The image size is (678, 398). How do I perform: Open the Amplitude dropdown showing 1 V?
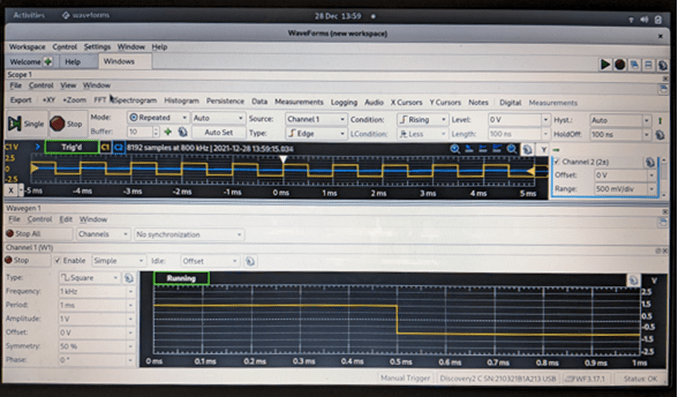(x=96, y=319)
